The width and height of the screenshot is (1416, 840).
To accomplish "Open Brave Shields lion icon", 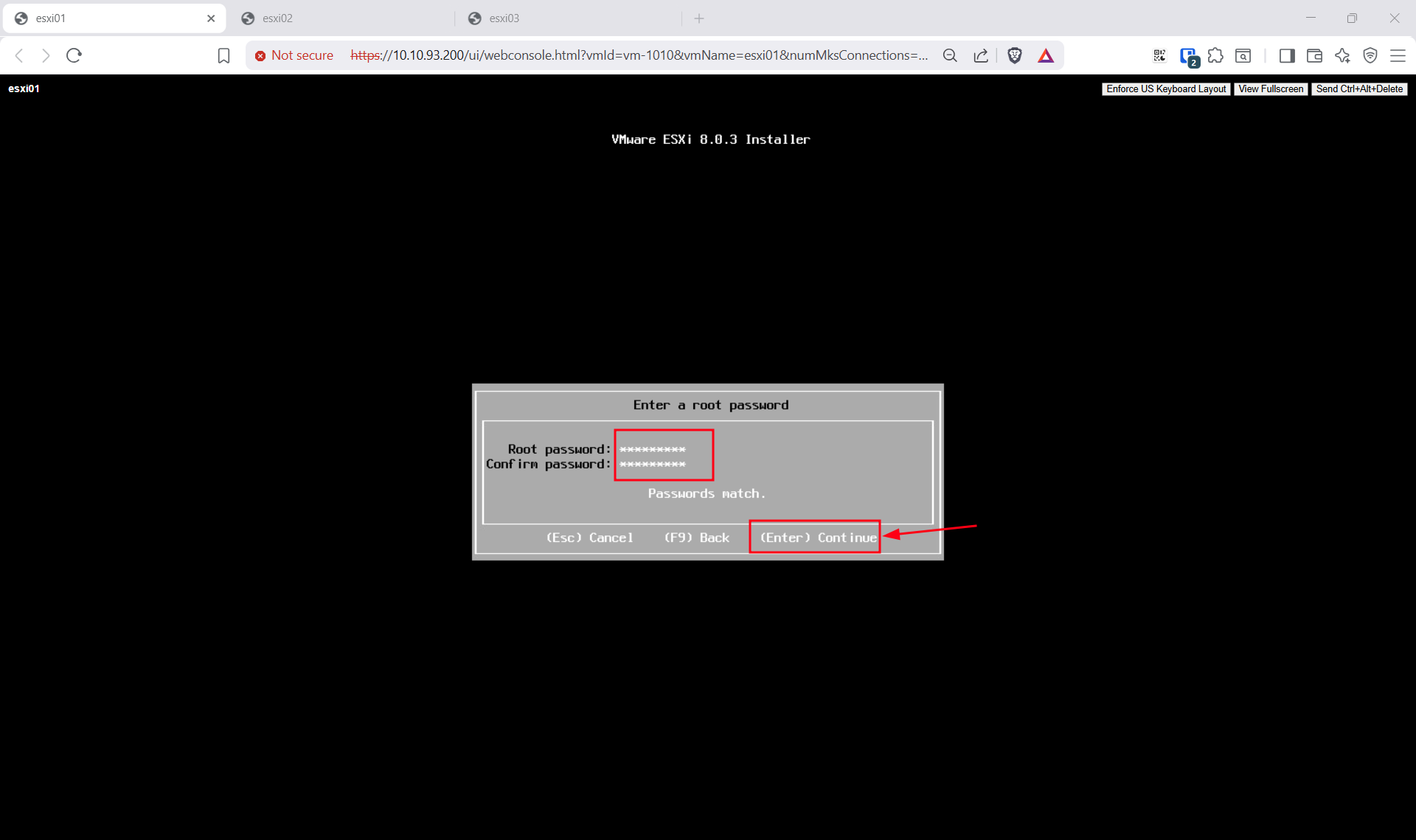I will (x=1015, y=55).
